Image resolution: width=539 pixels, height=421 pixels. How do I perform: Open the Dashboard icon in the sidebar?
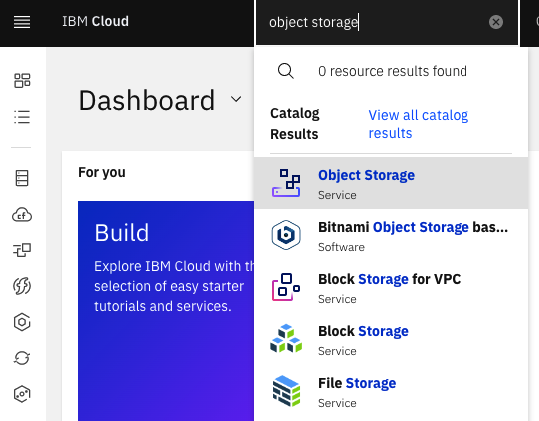click(x=22, y=81)
